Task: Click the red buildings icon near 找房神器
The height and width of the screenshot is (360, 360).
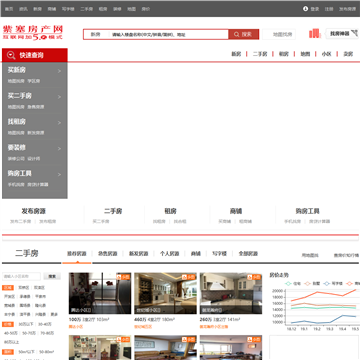Action: (x=315, y=33)
